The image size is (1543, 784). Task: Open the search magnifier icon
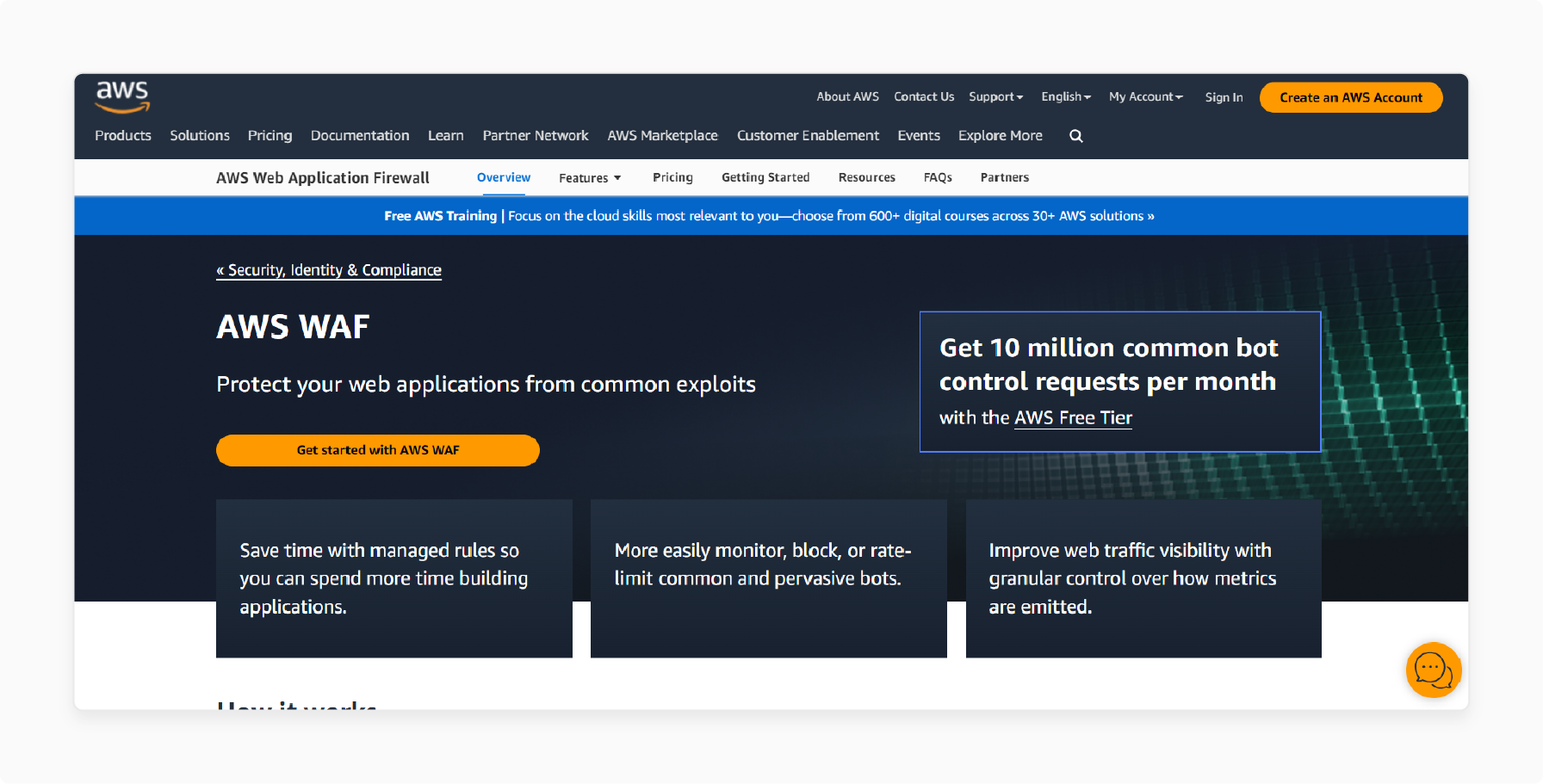tap(1076, 136)
